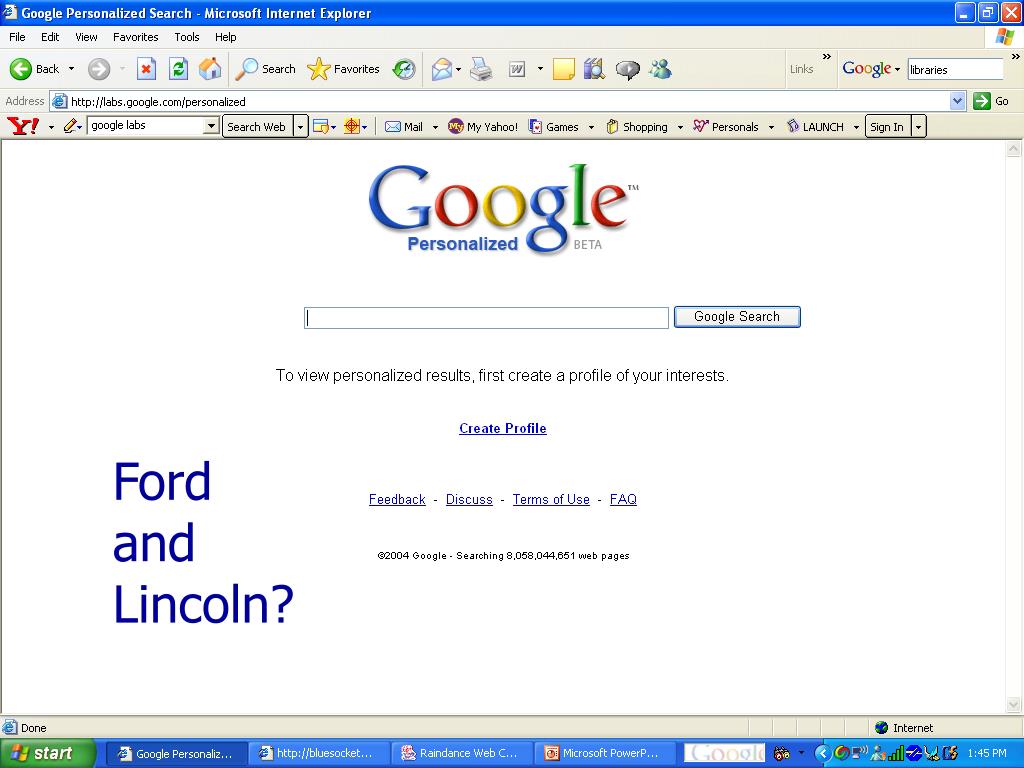The width and height of the screenshot is (1024, 768).
Task: Open the Research books icon
Action: click(594, 69)
